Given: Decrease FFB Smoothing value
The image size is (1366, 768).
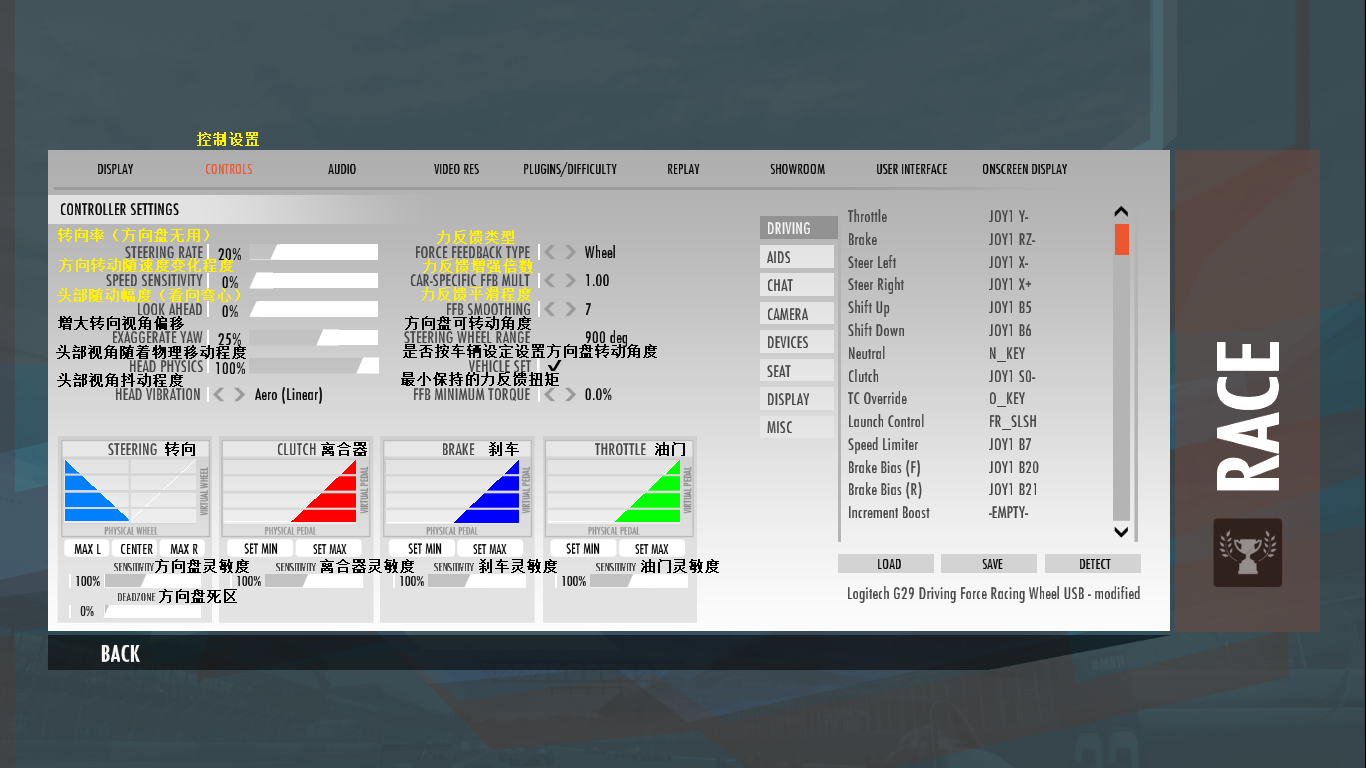Looking at the screenshot, I should coord(550,309).
